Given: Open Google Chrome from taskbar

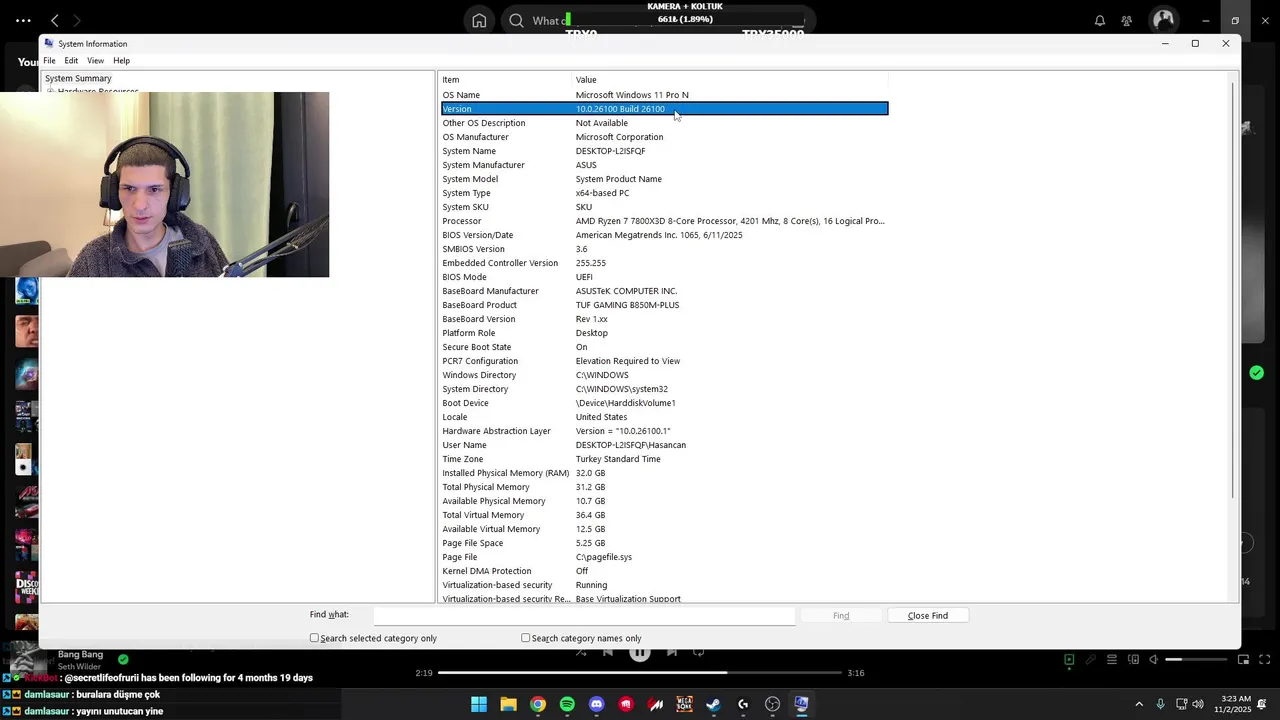Looking at the screenshot, I should 538,704.
